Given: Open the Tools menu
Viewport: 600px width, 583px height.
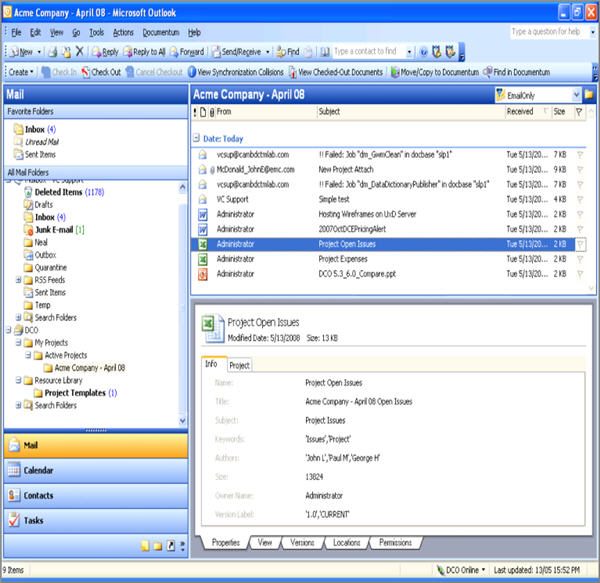Looking at the screenshot, I should pos(96,33).
